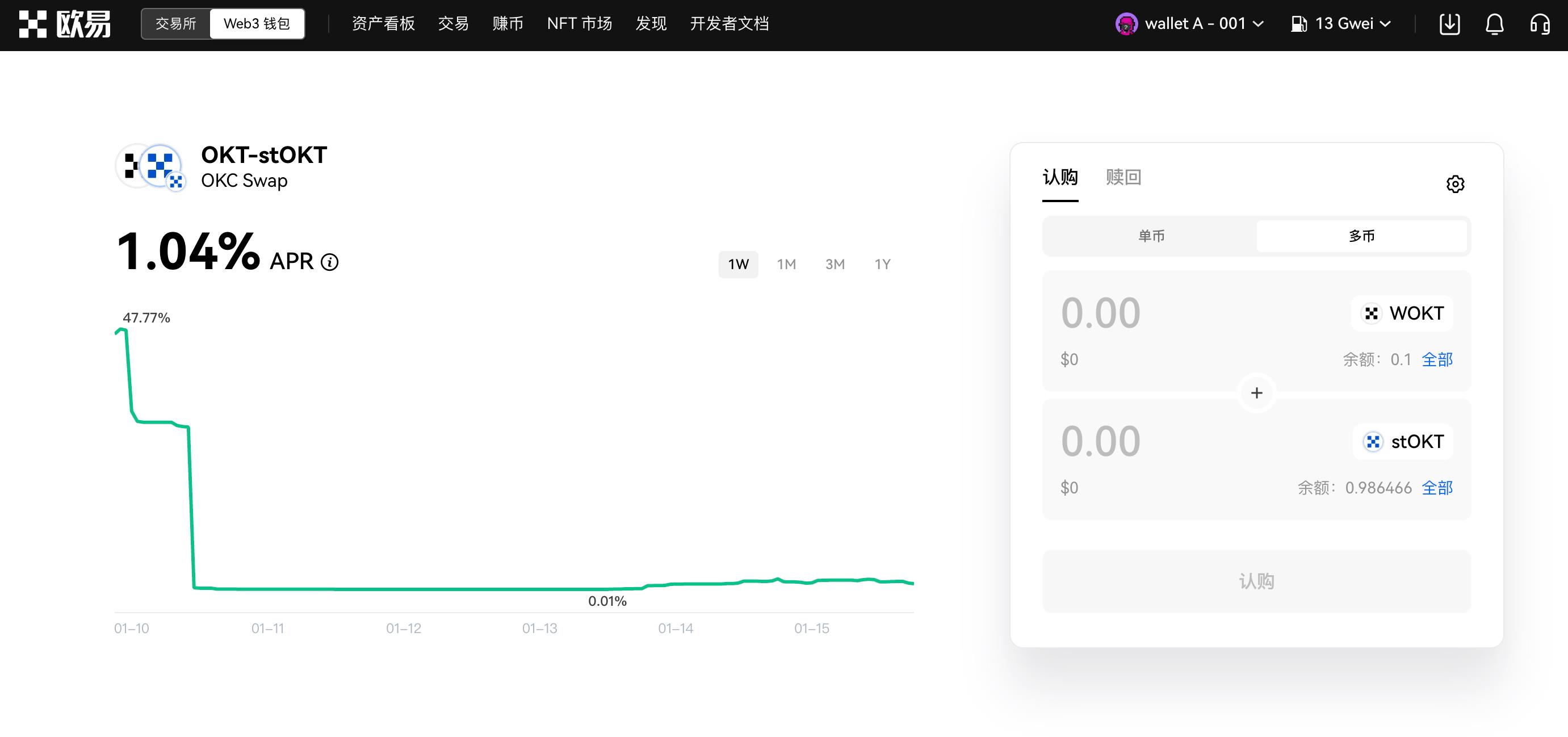This screenshot has height=737, width=1568.
Task: Open the WOKT token selector
Action: pyautogui.click(x=1402, y=313)
